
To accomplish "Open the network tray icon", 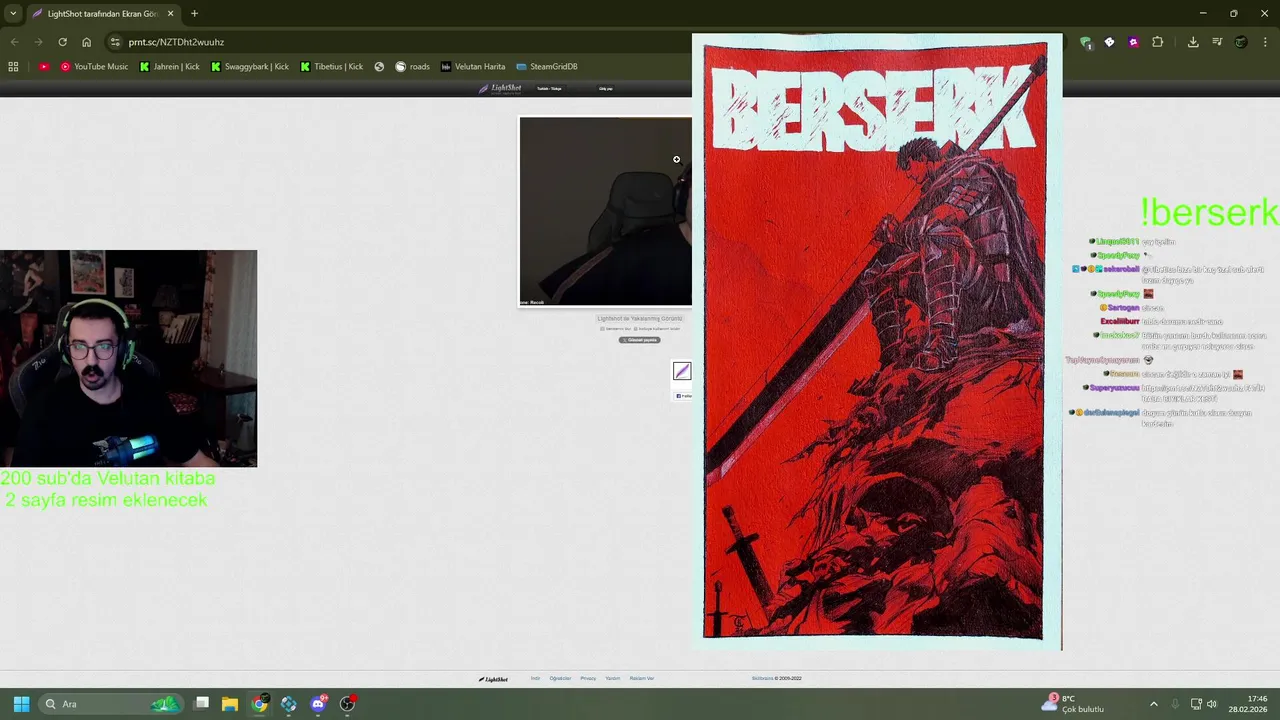I will coord(1195,704).
